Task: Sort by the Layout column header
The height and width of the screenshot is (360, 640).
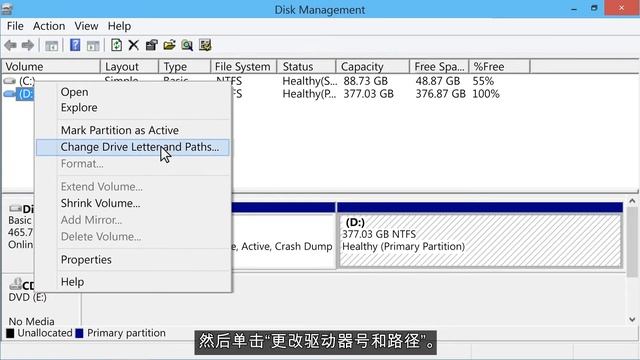Action: click(x=129, y=67)
